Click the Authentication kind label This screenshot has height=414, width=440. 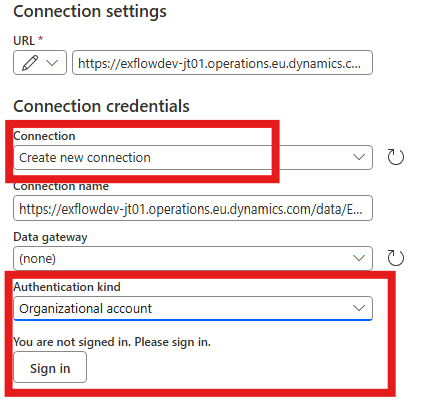(x=67, y=287)
